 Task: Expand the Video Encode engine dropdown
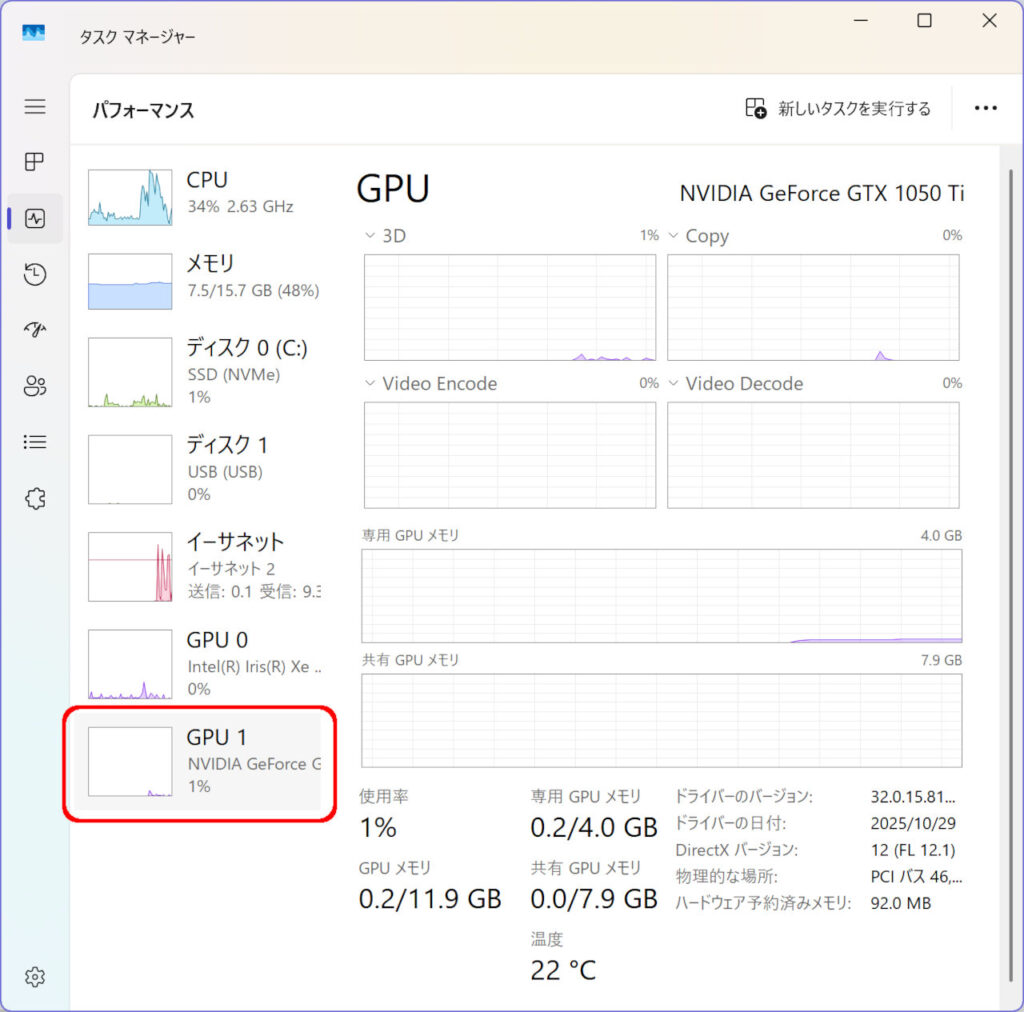[x=371, y=384]
